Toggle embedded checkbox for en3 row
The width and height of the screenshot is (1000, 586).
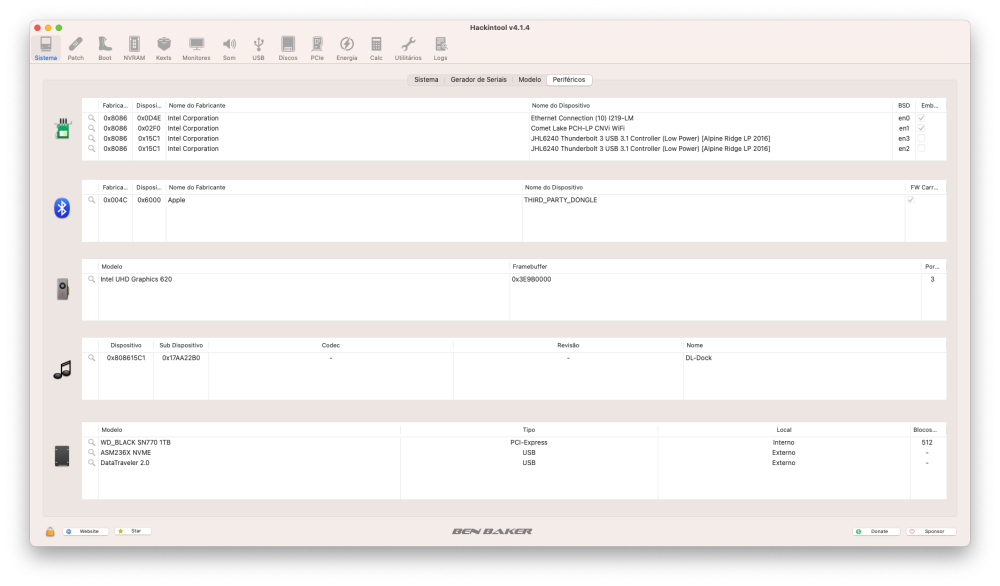921,138
